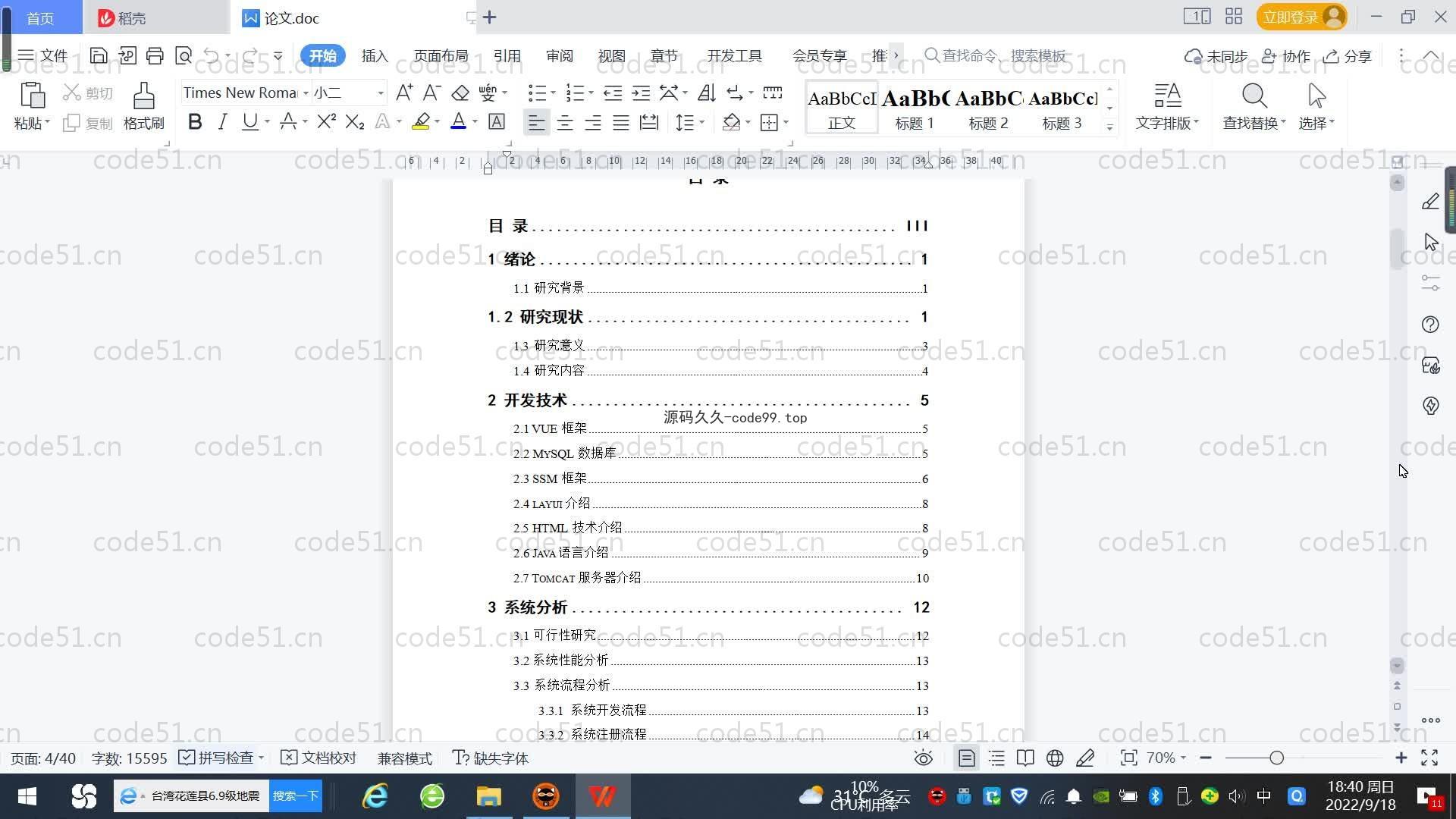Viewport: 1456px width, 819px height.
Task: Click the zoom slider handle
Action: [x=1276, y=758]
